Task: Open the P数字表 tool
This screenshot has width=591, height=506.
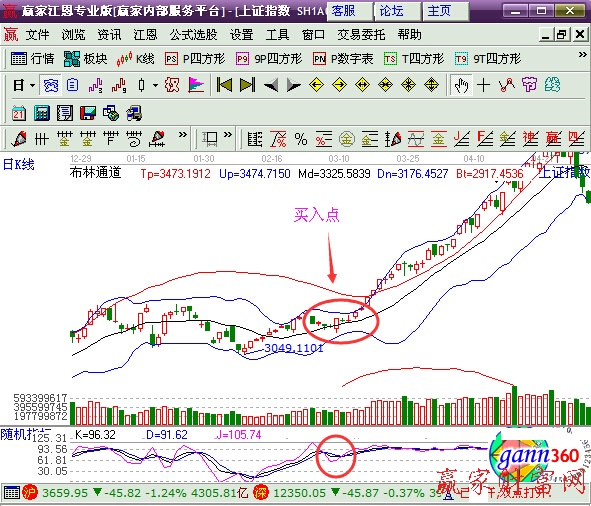Action: 343,59
